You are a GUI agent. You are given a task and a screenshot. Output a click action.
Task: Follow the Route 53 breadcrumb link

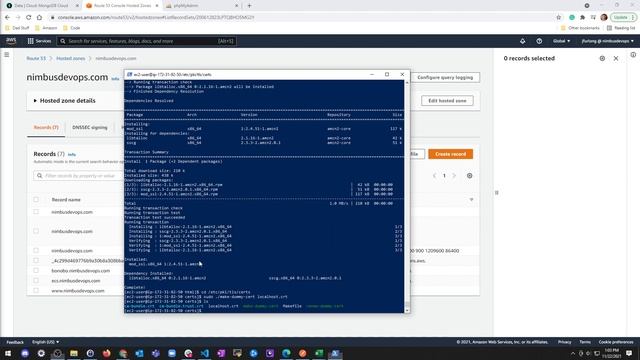36,58
